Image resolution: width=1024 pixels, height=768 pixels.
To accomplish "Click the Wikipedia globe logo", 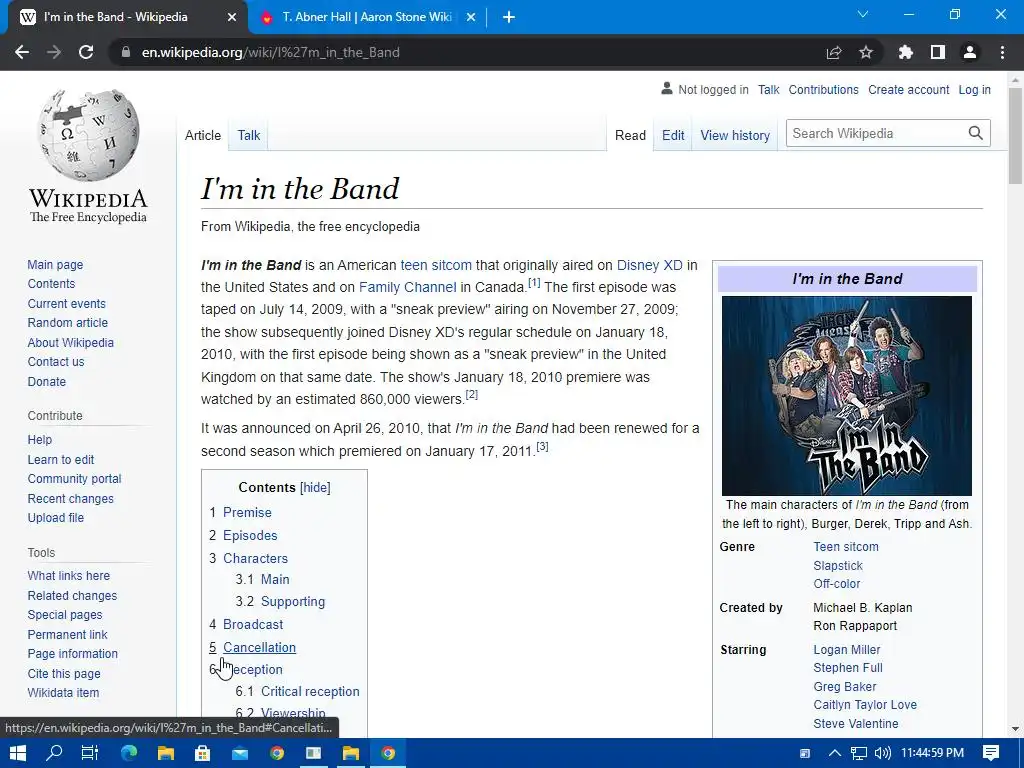I will click(x=88, y=135).
